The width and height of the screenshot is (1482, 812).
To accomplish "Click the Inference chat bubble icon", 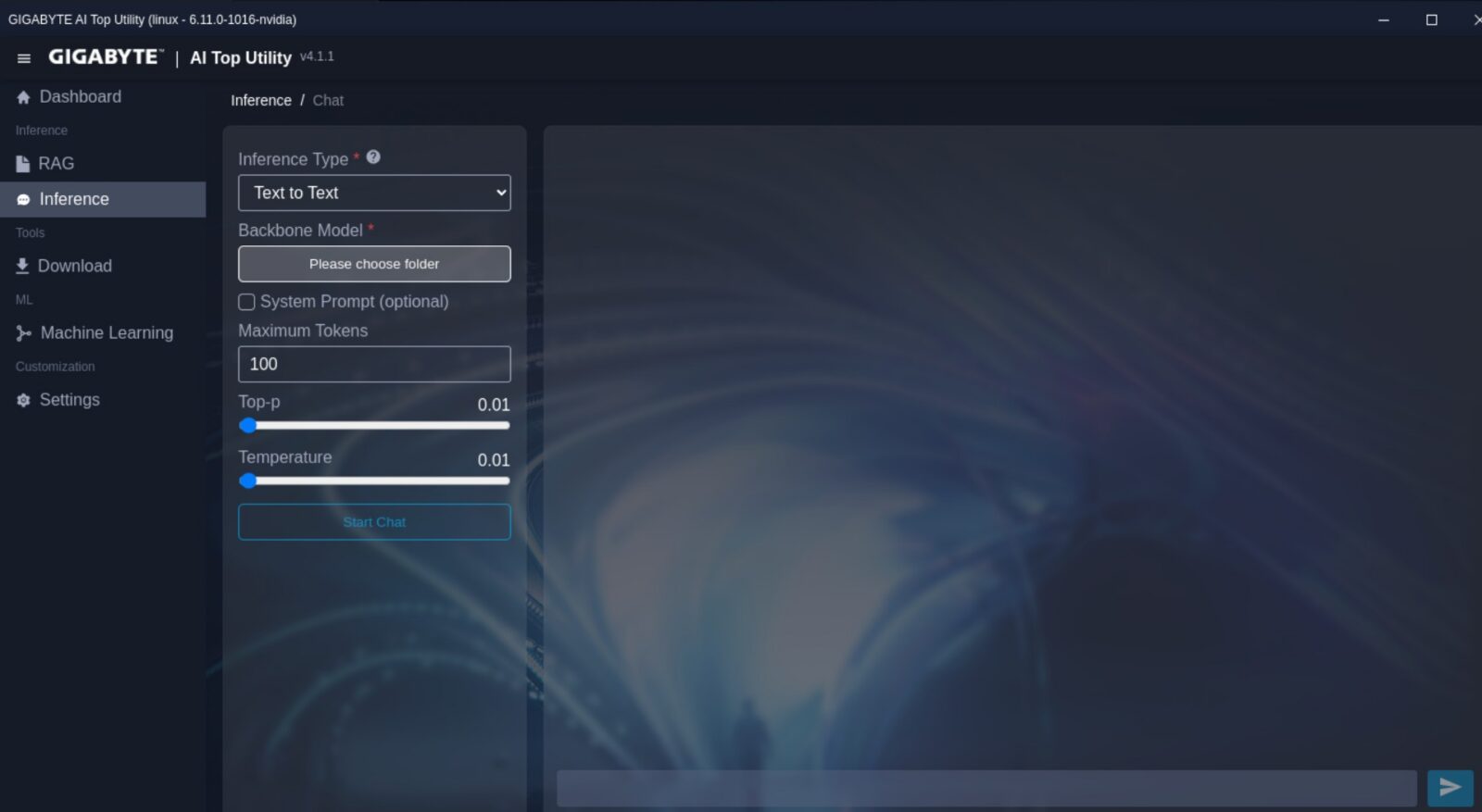I will 23,200.
